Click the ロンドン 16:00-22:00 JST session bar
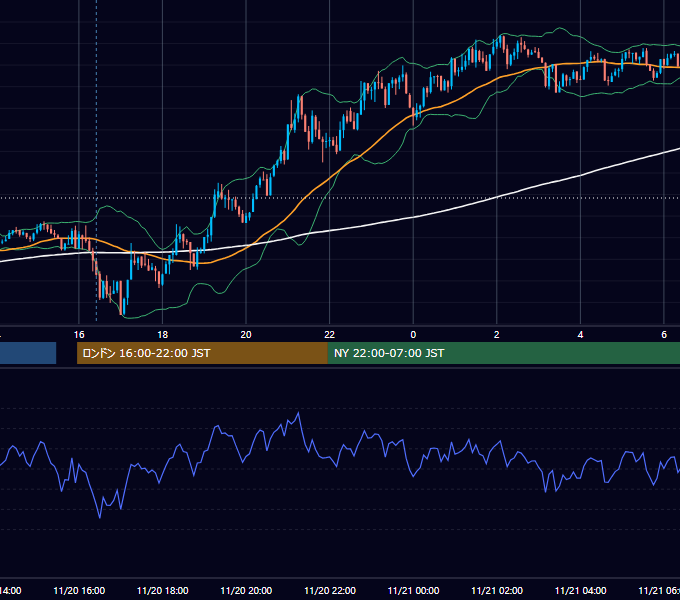This screenshot has width=680, height=600. pos(202,353)
